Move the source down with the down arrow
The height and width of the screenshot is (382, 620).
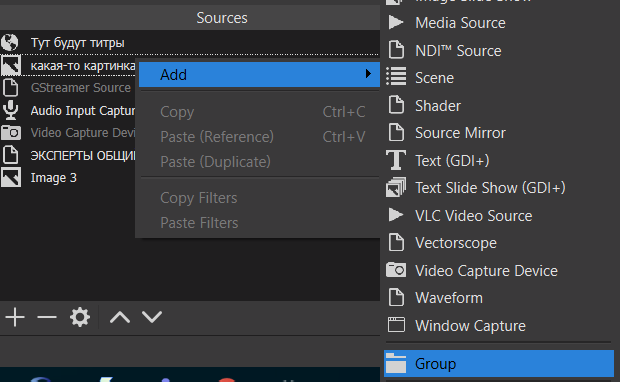152,317
